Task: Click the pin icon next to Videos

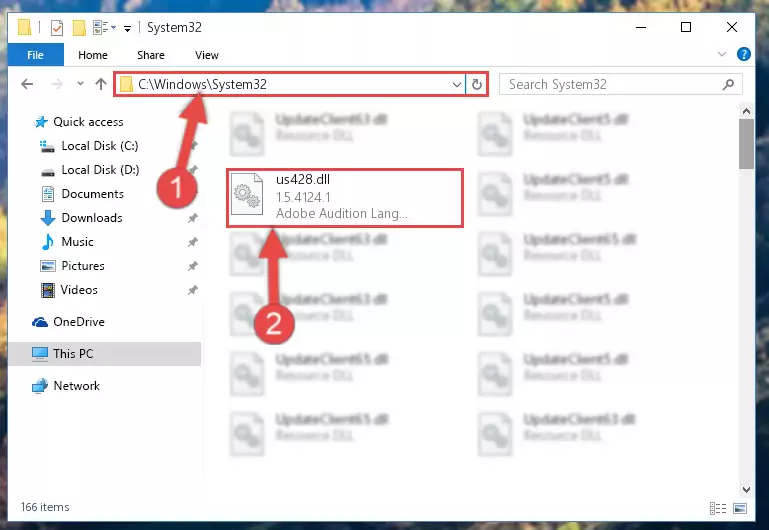Action: point(193,290)
